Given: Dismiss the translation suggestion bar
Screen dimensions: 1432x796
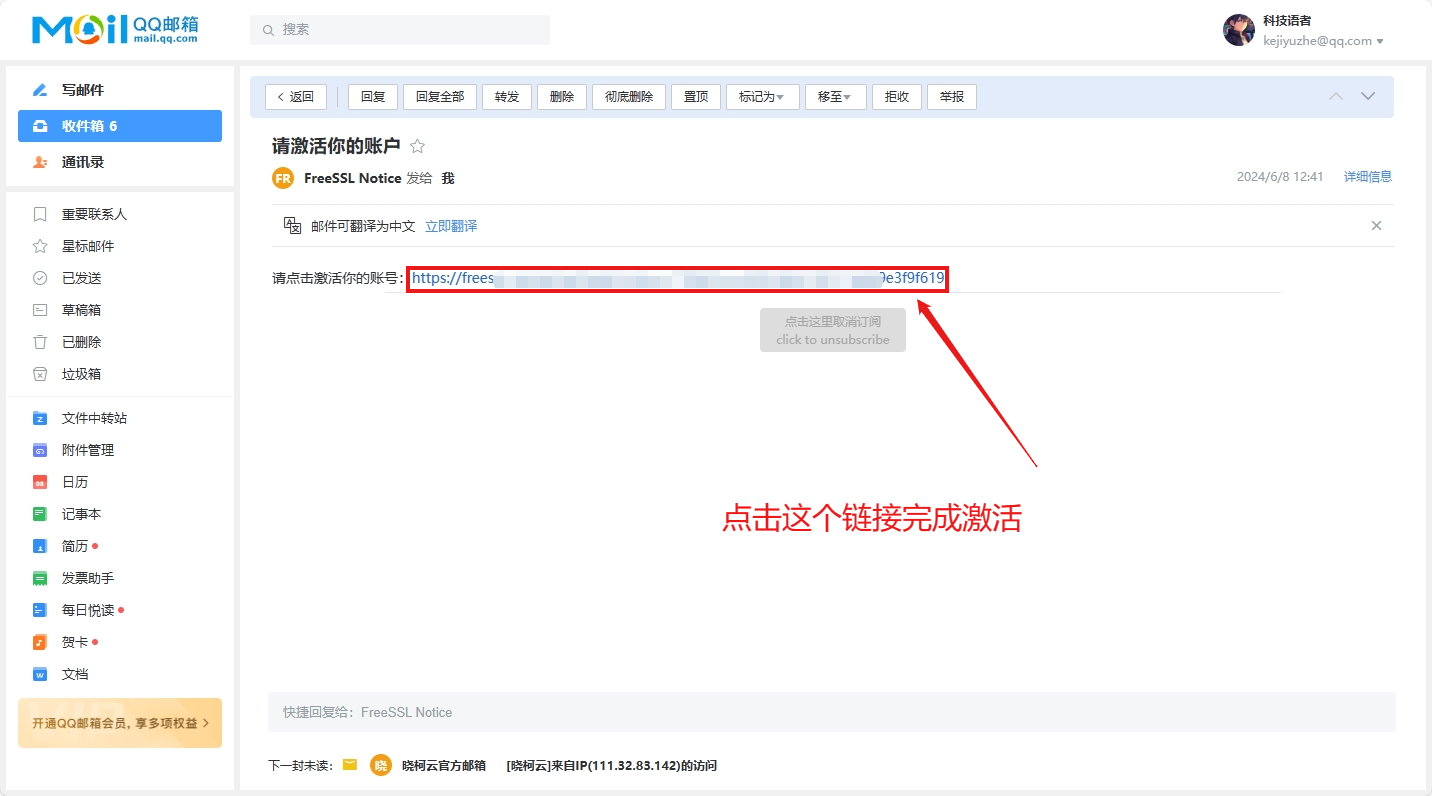Looking at the screenshot, I should coord(1376,226).
